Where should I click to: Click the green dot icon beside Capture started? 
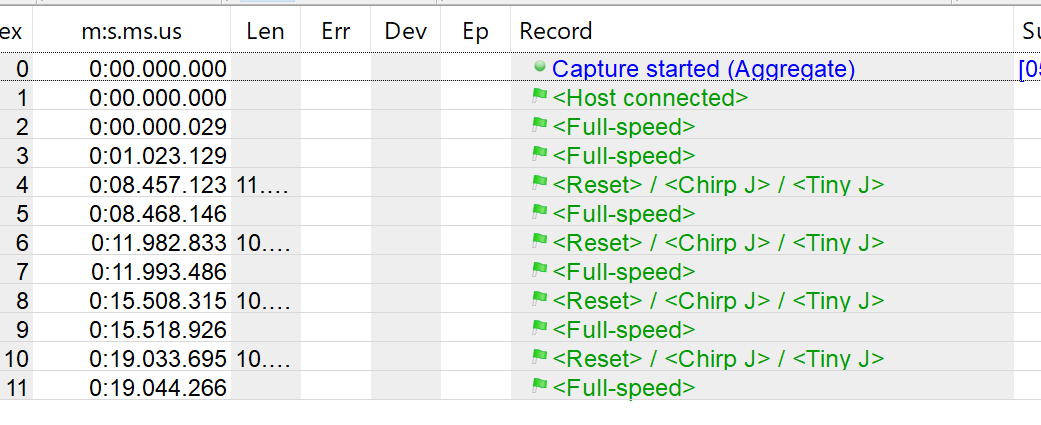click(540, 68)
